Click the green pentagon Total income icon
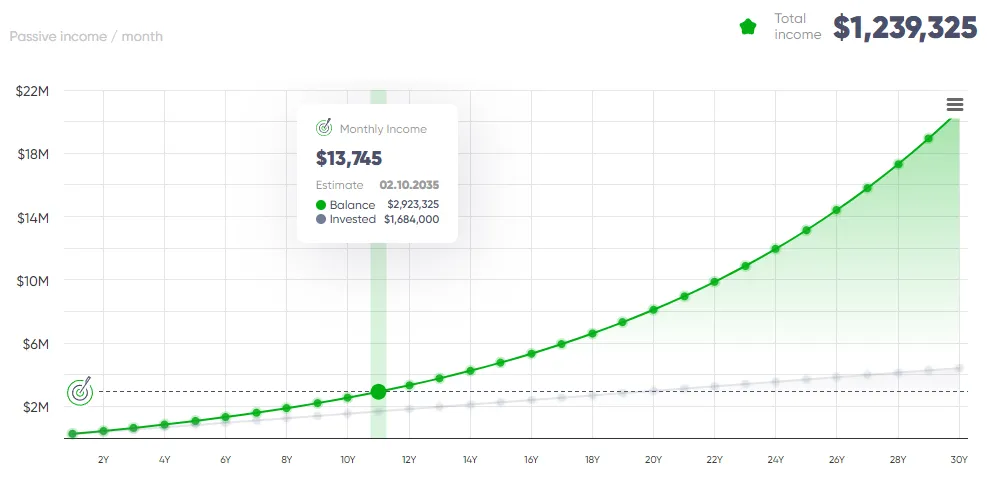The height and width of the screenshot is (481, 987). pyautogui.click(x=748, y=27)
